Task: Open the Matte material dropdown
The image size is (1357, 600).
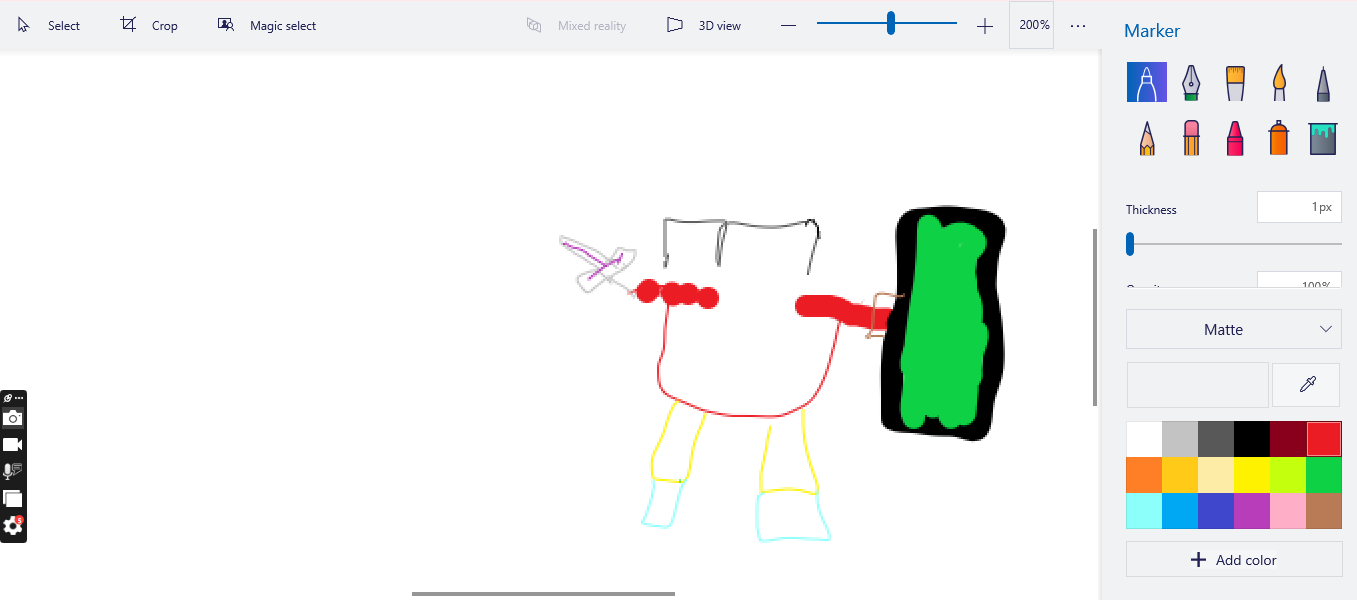Action: 1234,329
